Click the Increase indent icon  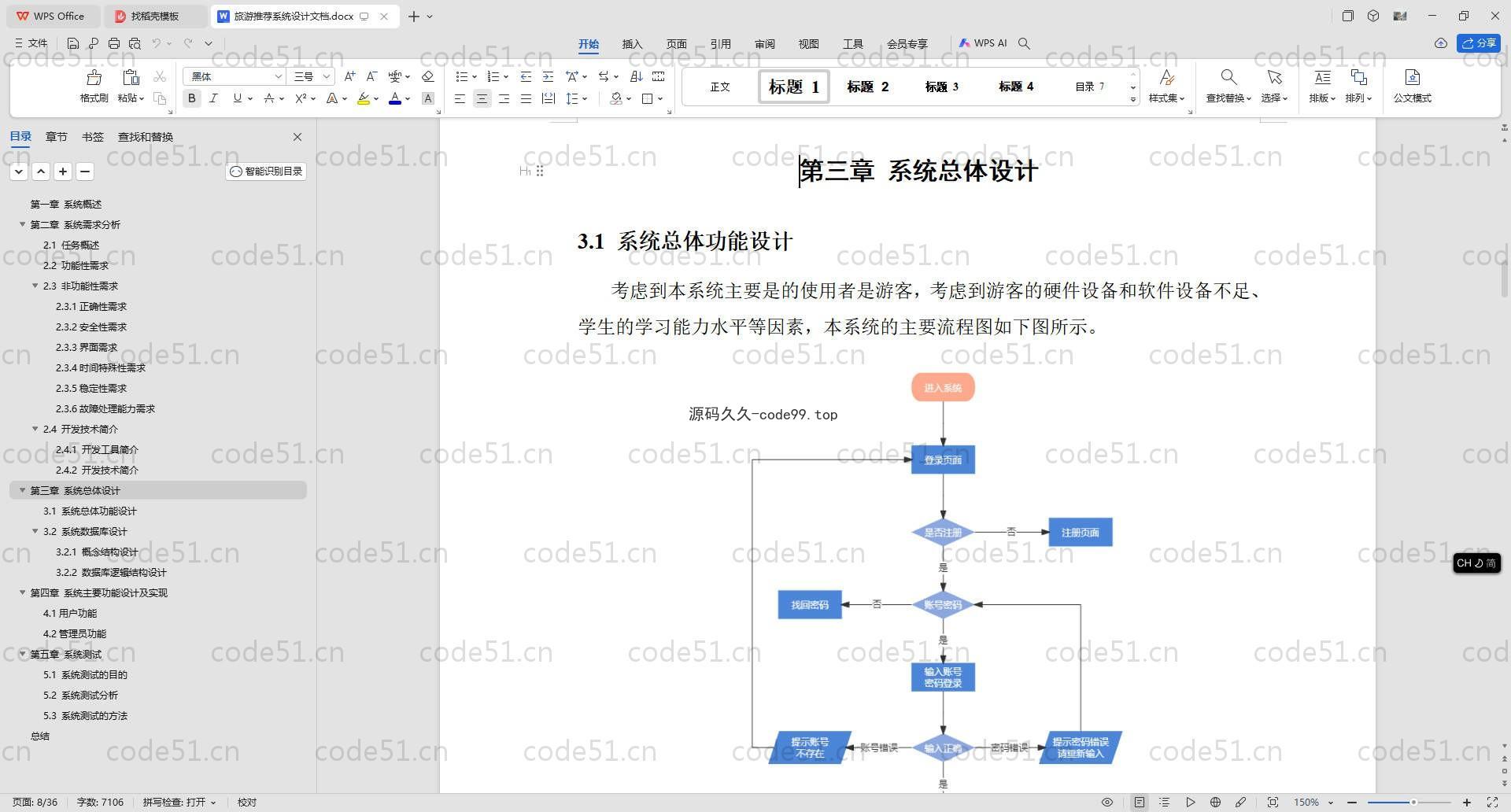(x=548, y=76)
